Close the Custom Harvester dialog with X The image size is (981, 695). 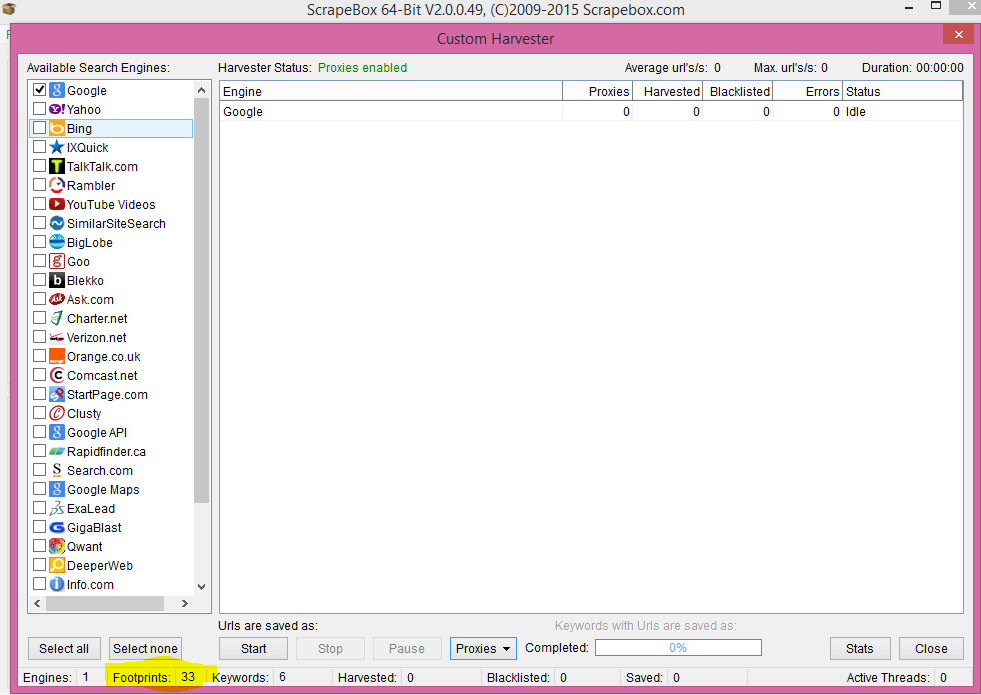click(958, 34)
